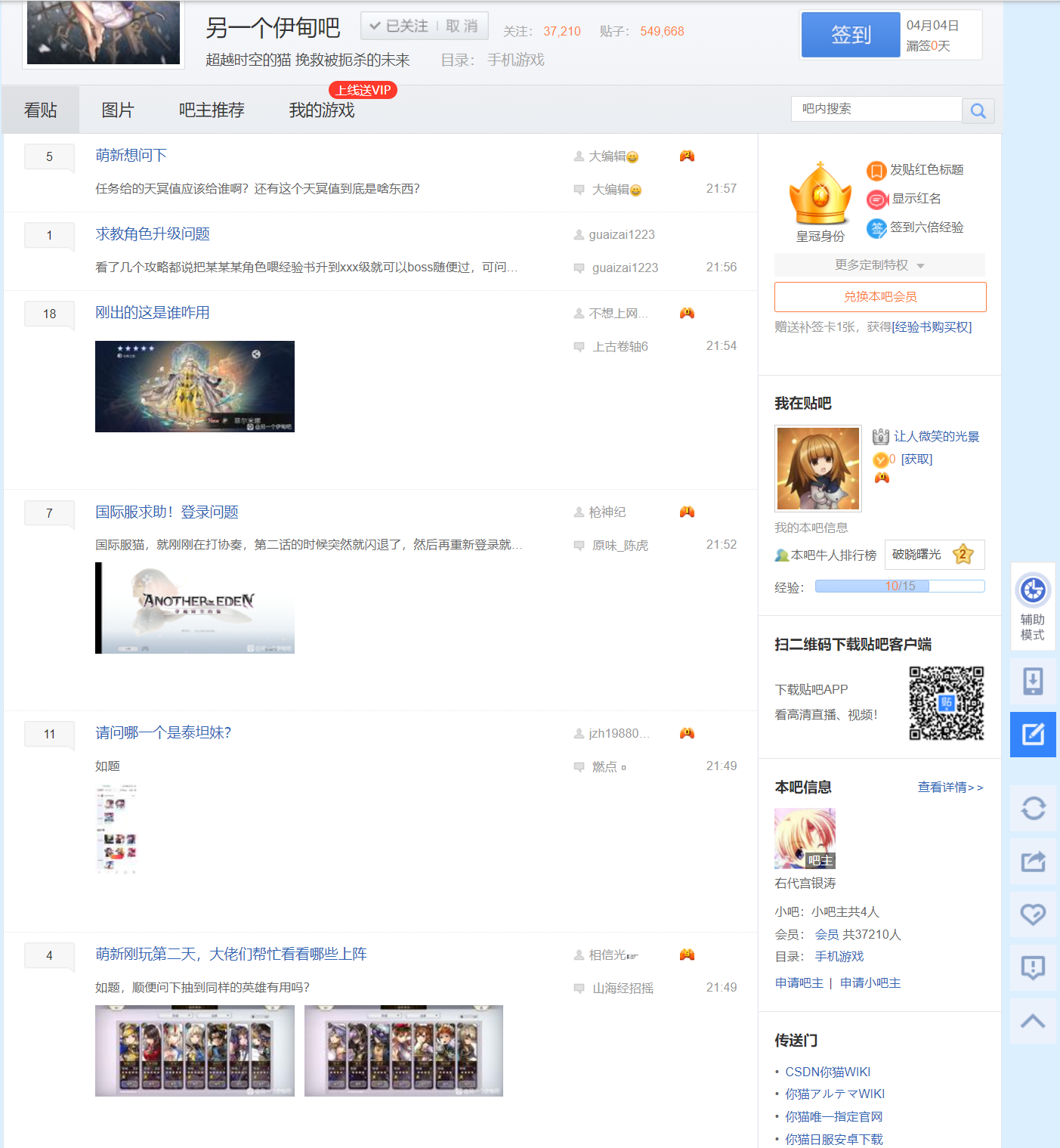Open the 吧主推荐 tab
This screenshot has width=1060, height=1148.
(x=212, y=110)
